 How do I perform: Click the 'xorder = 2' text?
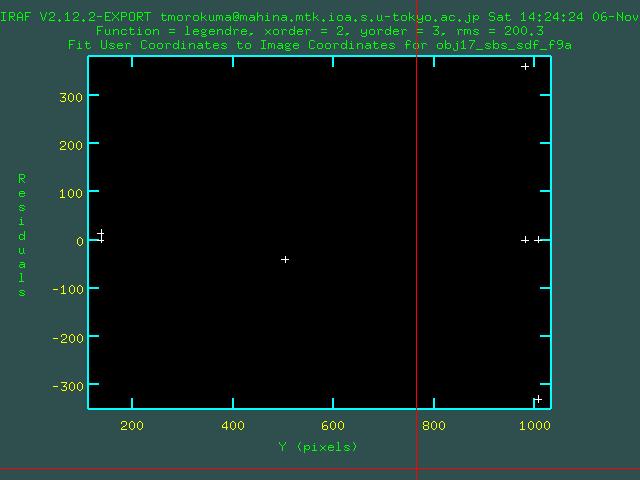(303, 31)
